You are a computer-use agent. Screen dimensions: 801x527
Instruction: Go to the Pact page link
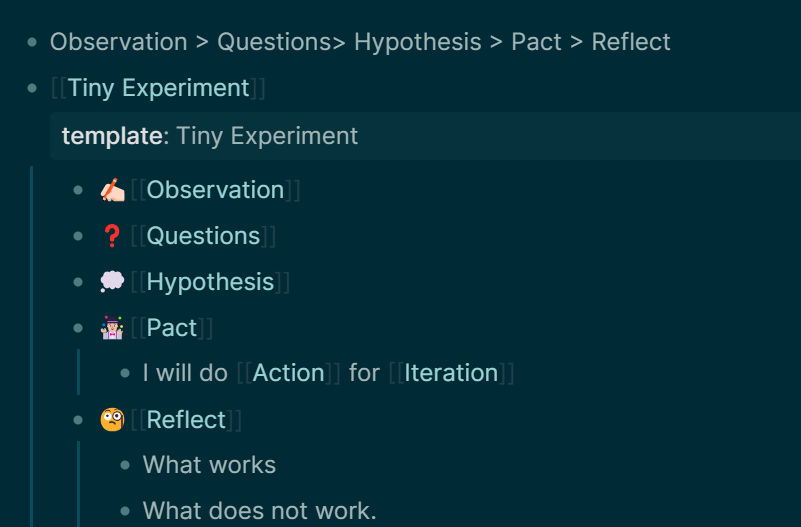coord(172,328)
